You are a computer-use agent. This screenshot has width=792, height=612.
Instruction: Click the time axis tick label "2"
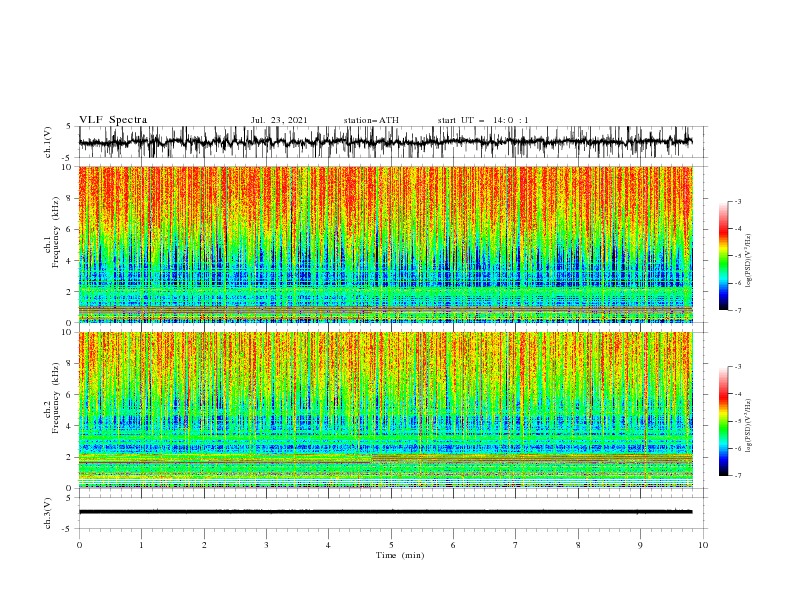(204, 545)
